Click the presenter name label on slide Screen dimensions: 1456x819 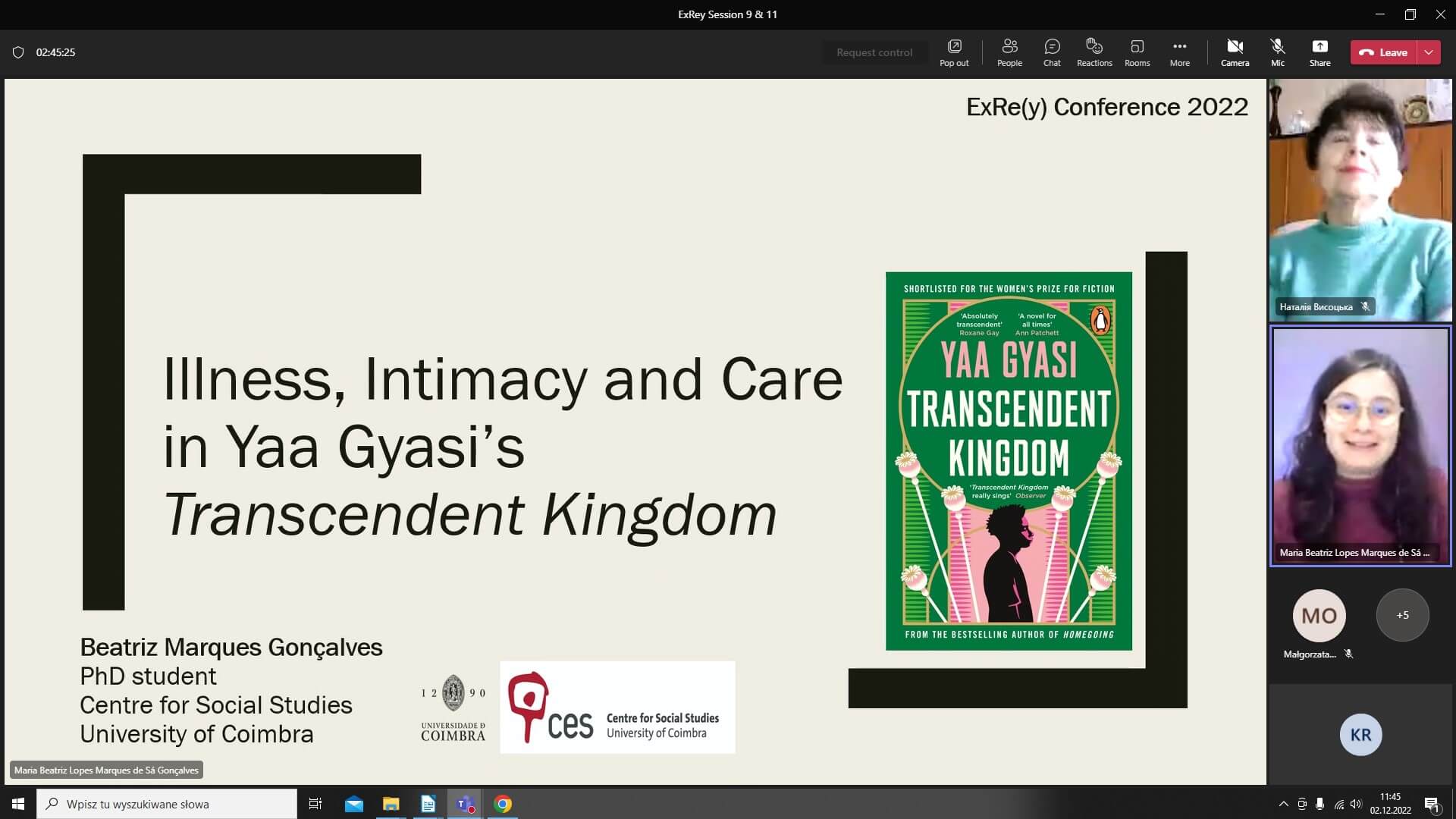click(106, 770)
